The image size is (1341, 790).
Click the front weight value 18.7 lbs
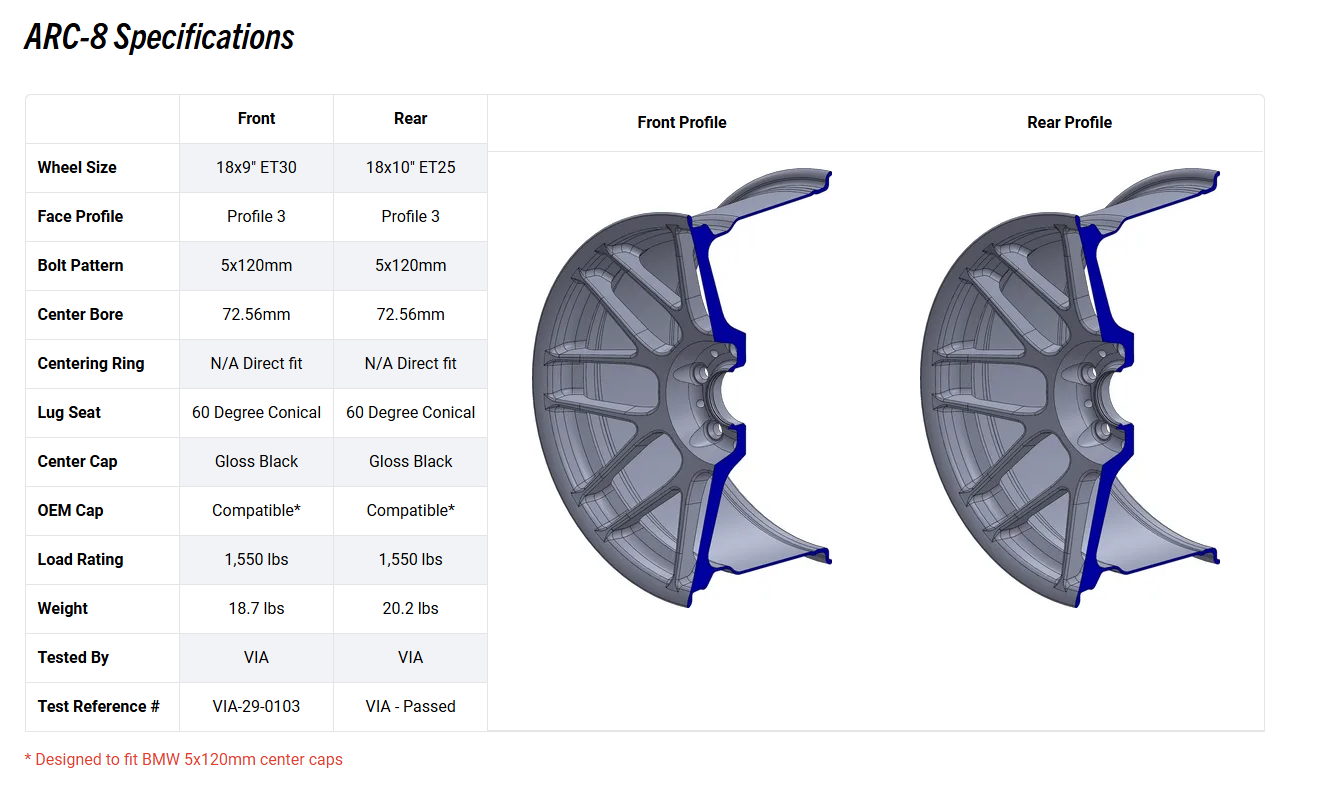256,608
